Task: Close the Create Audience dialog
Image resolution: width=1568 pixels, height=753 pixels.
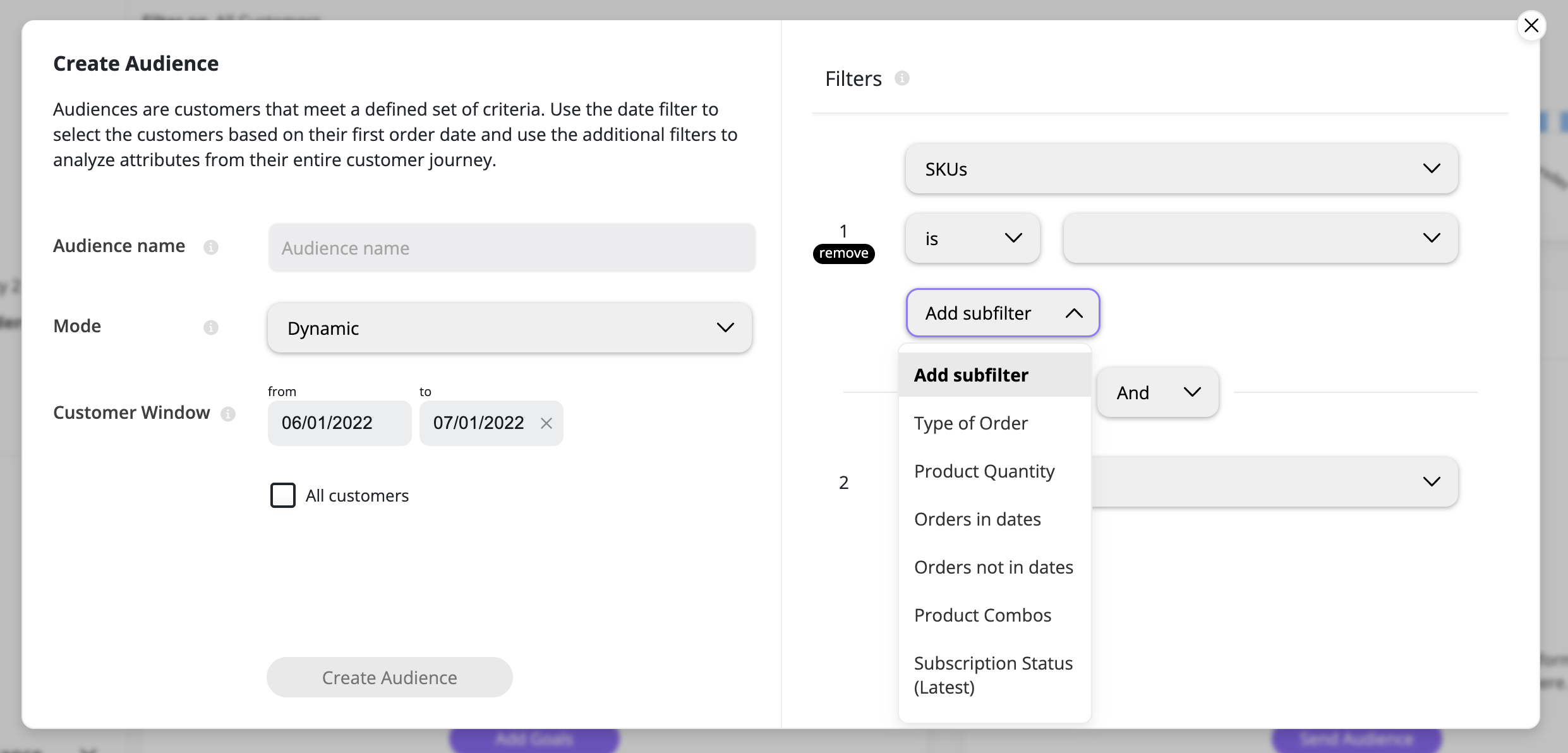Action: coord(1531,26)
